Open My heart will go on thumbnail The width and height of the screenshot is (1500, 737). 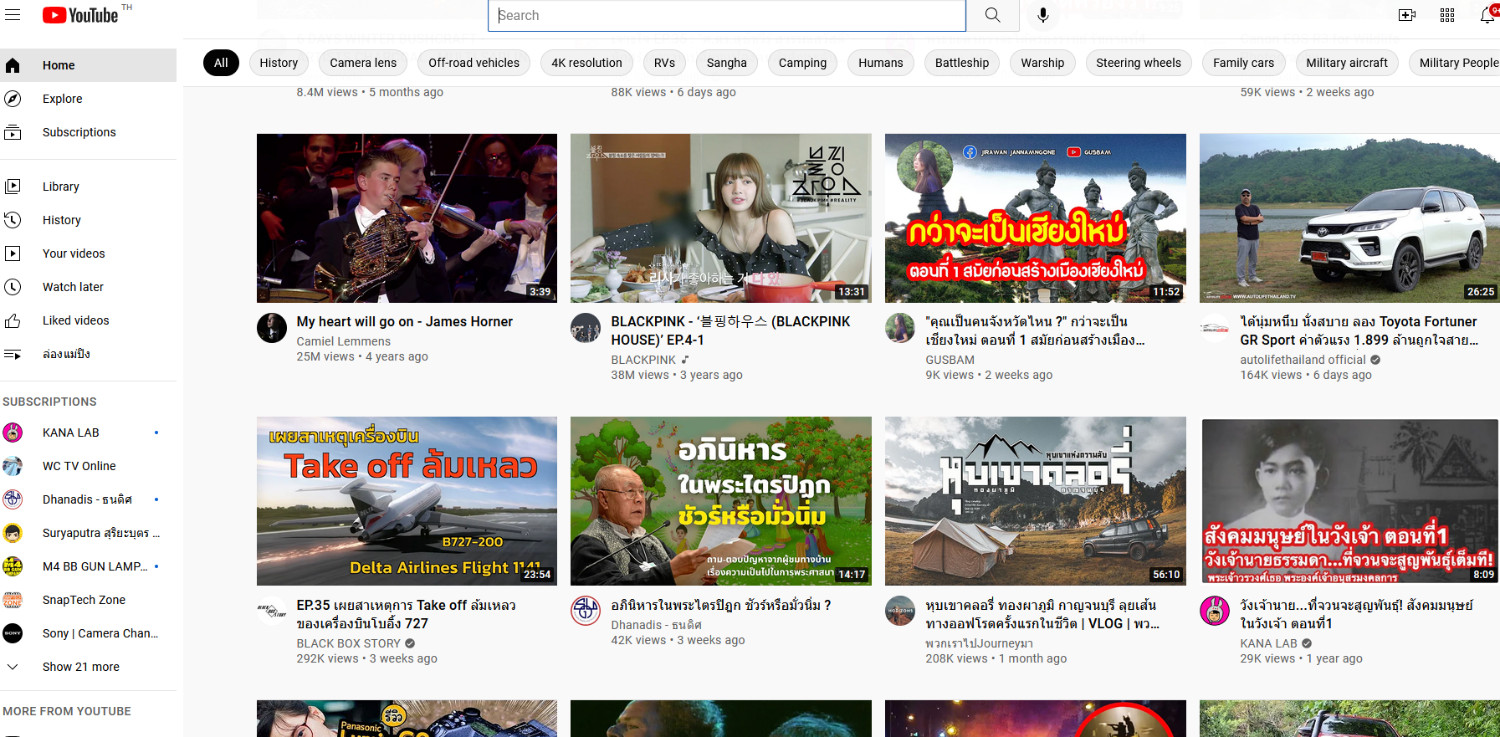click(407, 218)
